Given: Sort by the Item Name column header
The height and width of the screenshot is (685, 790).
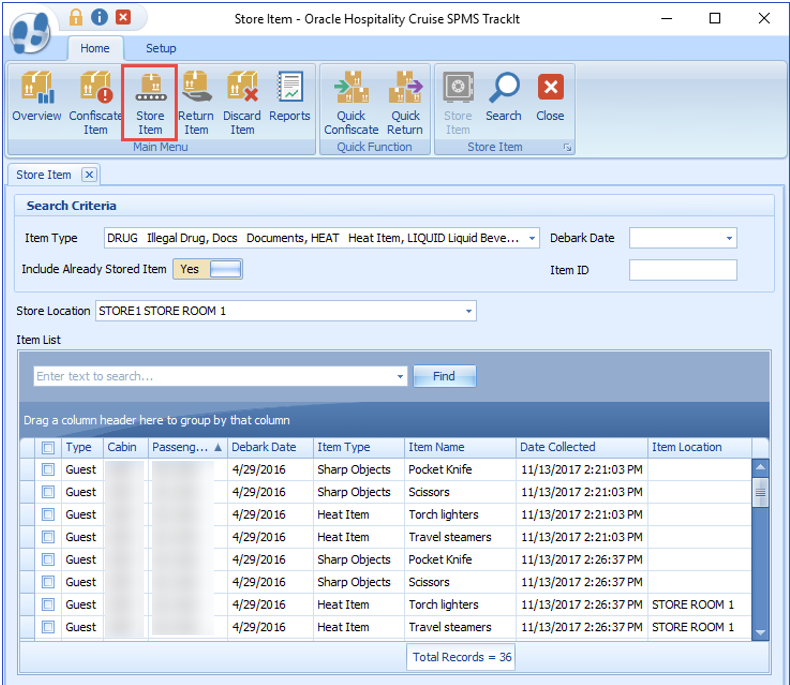Looking at the screenshot, I should 460,447.
